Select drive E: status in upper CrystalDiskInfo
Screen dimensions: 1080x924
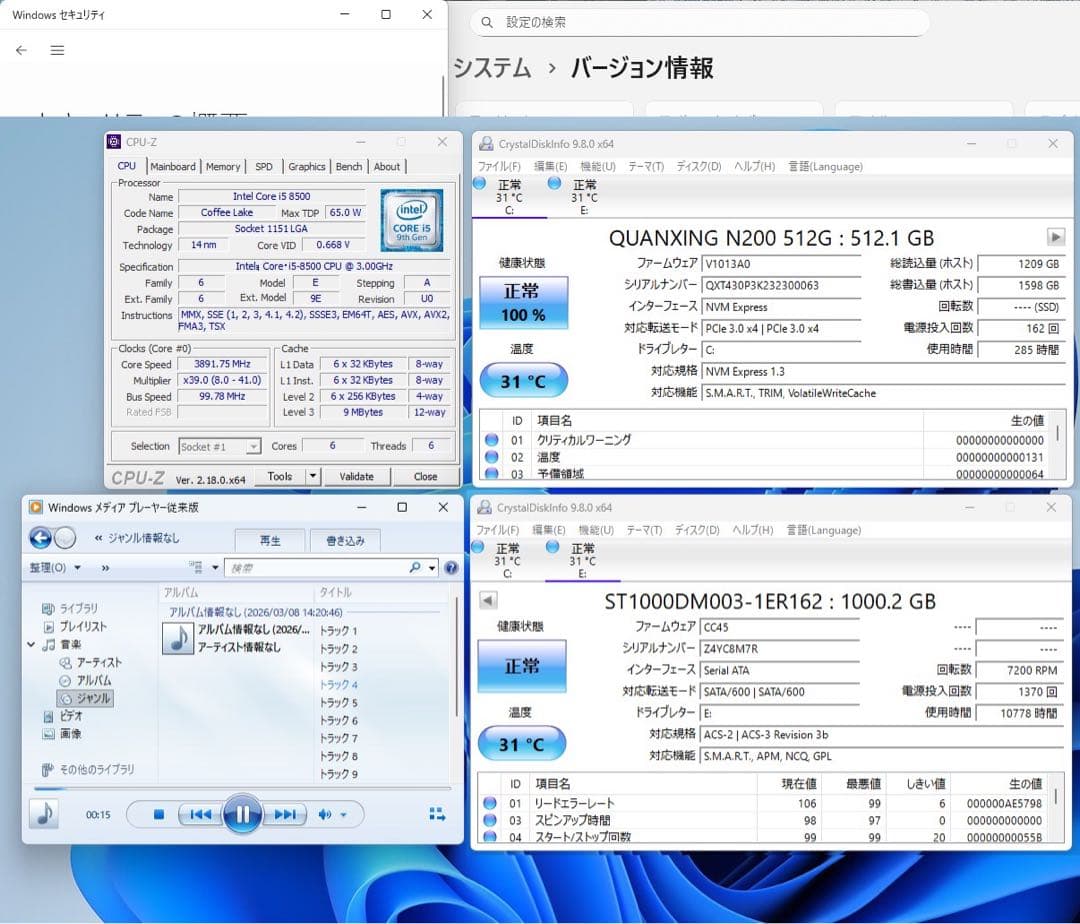click(583, 197)
